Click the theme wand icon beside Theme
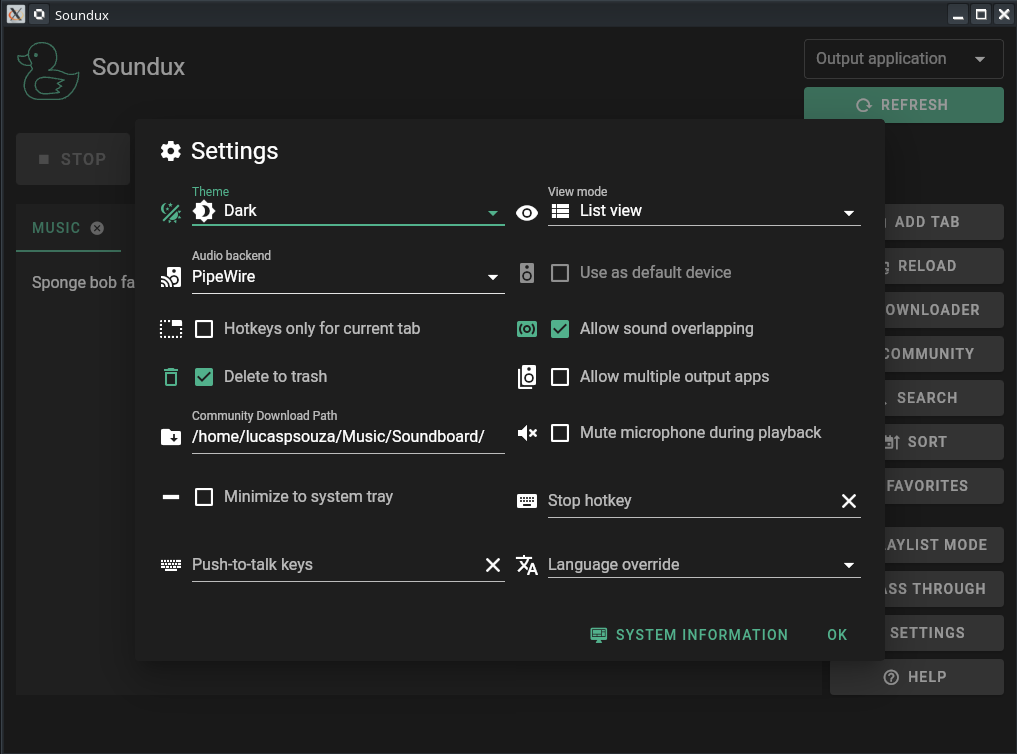The width and height of the screenshot is (1017, 754). click(171, 212)
